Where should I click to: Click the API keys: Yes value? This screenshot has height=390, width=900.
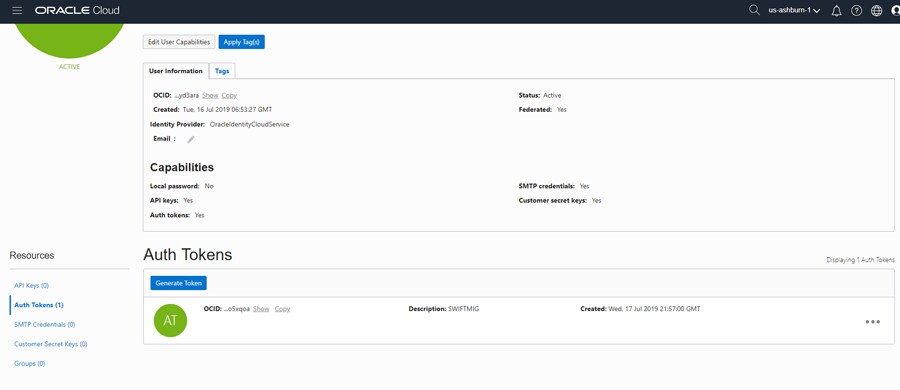pos(188,200)
